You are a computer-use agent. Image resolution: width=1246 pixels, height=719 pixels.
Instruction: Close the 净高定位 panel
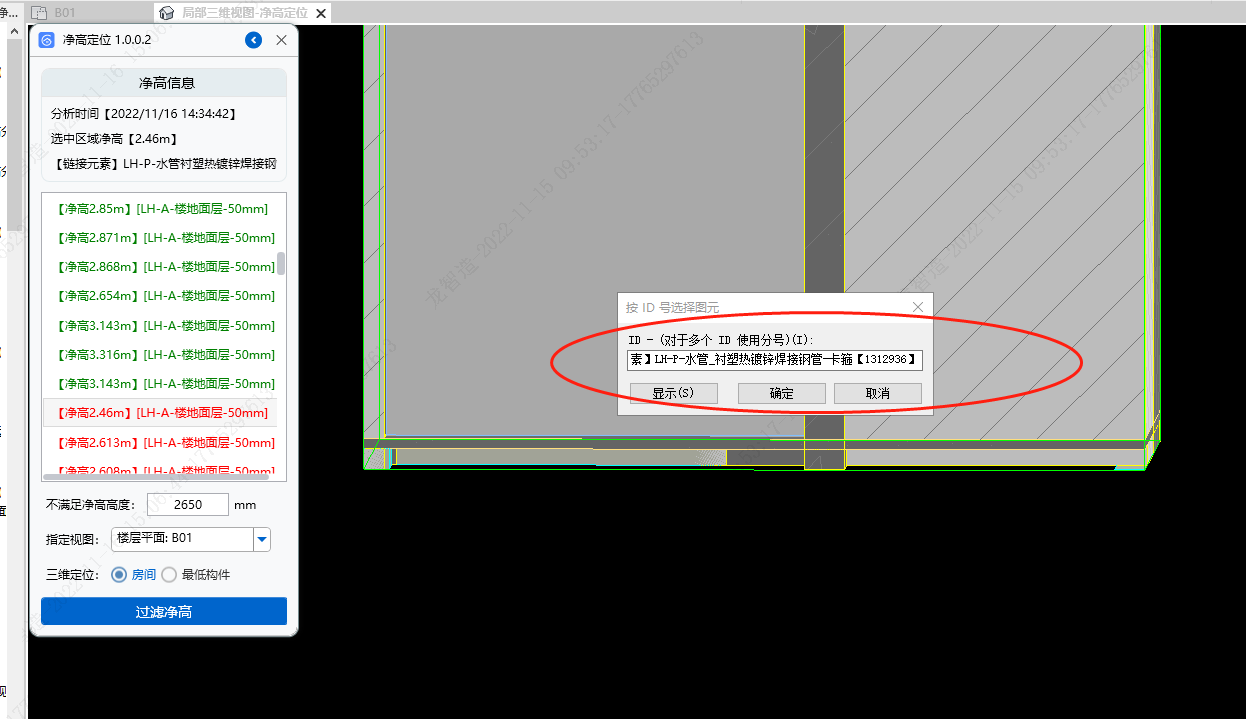pos(281,40)
